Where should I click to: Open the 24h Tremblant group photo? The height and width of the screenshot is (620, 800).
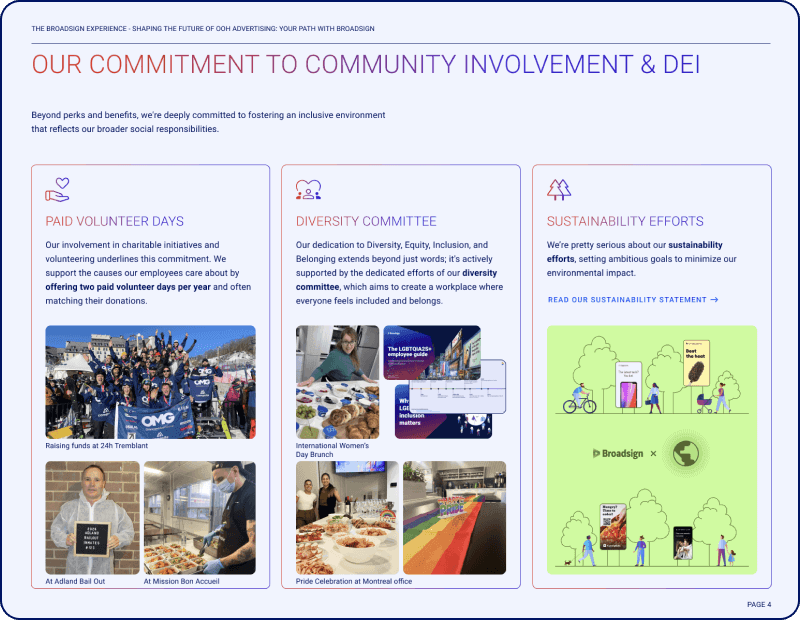(150, 382)
